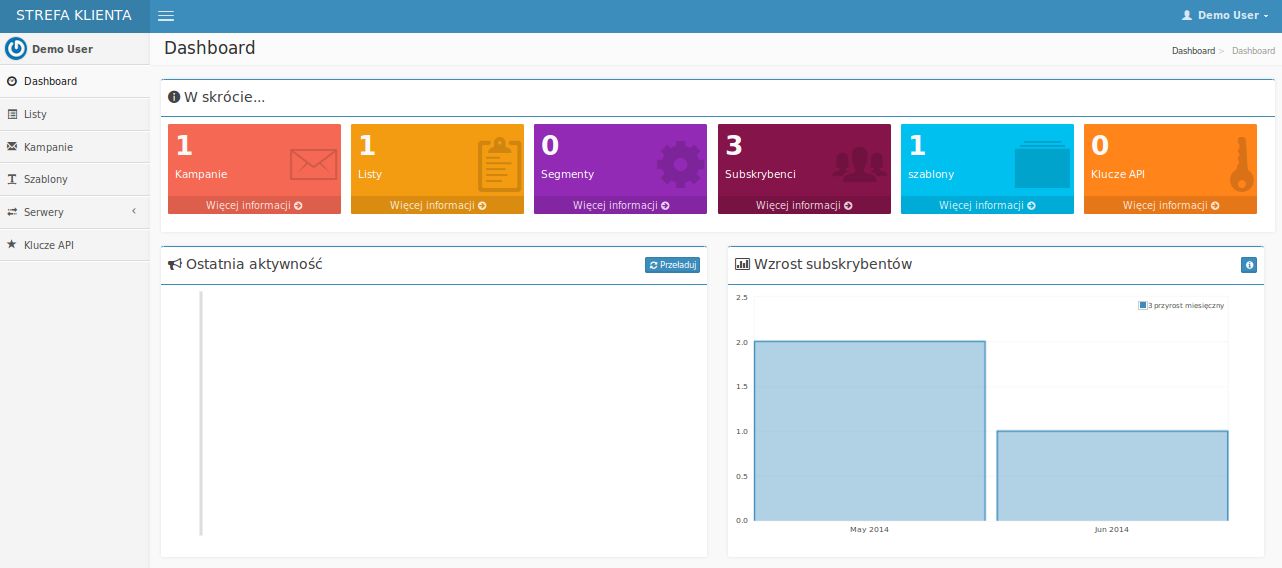Click the Subskrybenci count number 3
Screen dimensions: 1282x568
[734, 145]
